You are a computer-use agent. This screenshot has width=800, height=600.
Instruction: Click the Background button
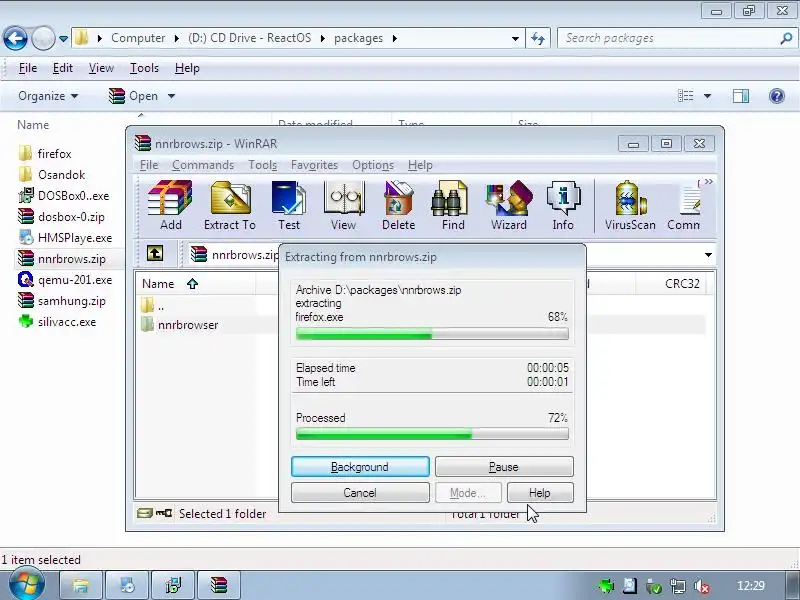[360, 467]
